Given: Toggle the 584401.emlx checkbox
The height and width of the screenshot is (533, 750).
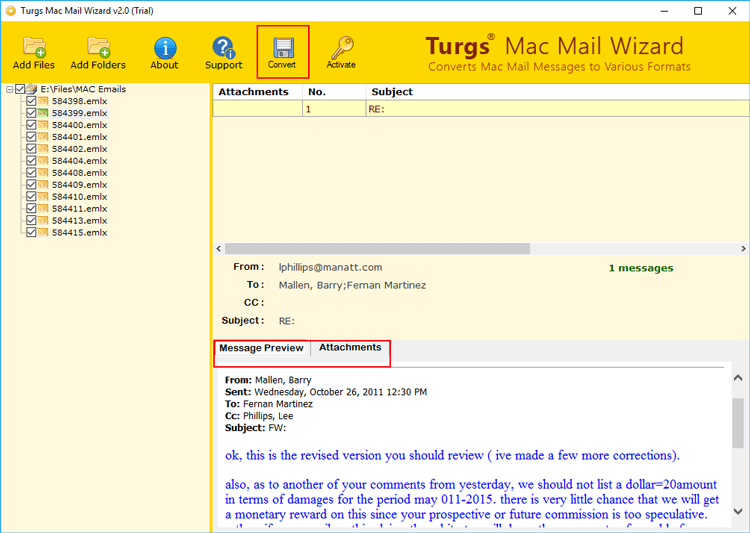Looking at the screenshot, I should [x=31, y=137].
